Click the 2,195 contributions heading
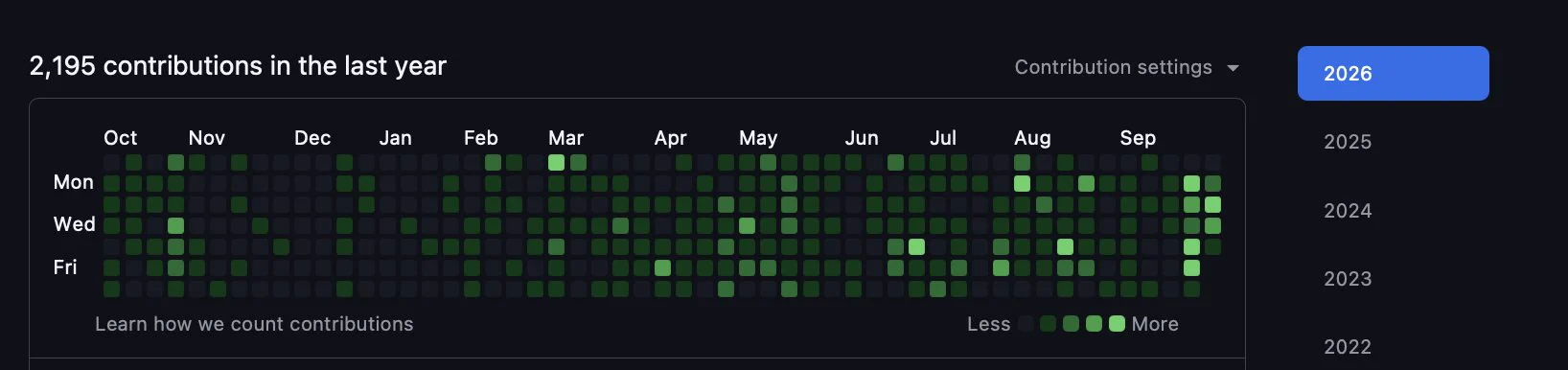The image size is (1568, 370). 238,65
